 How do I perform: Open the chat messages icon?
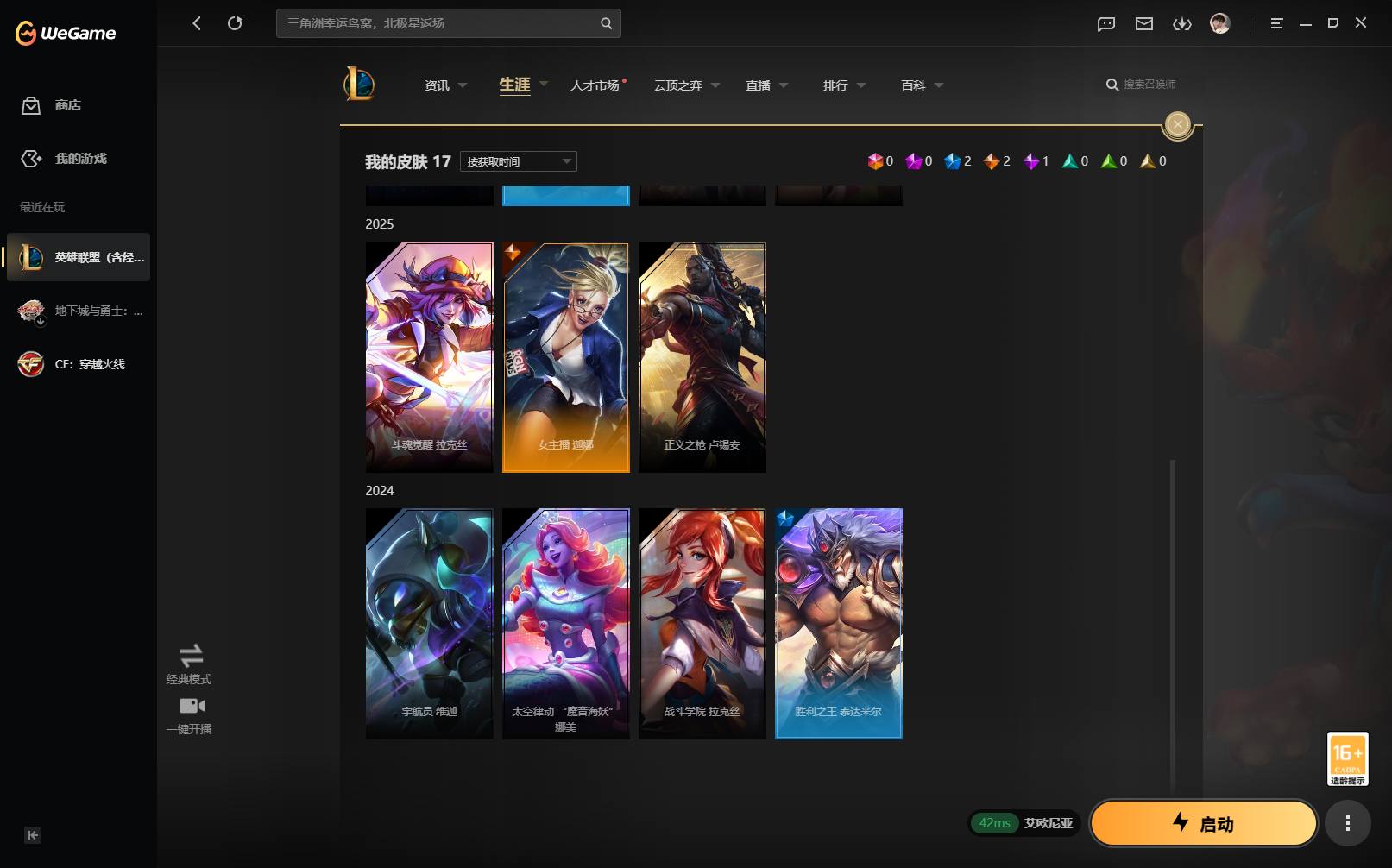pos(1106,23)
